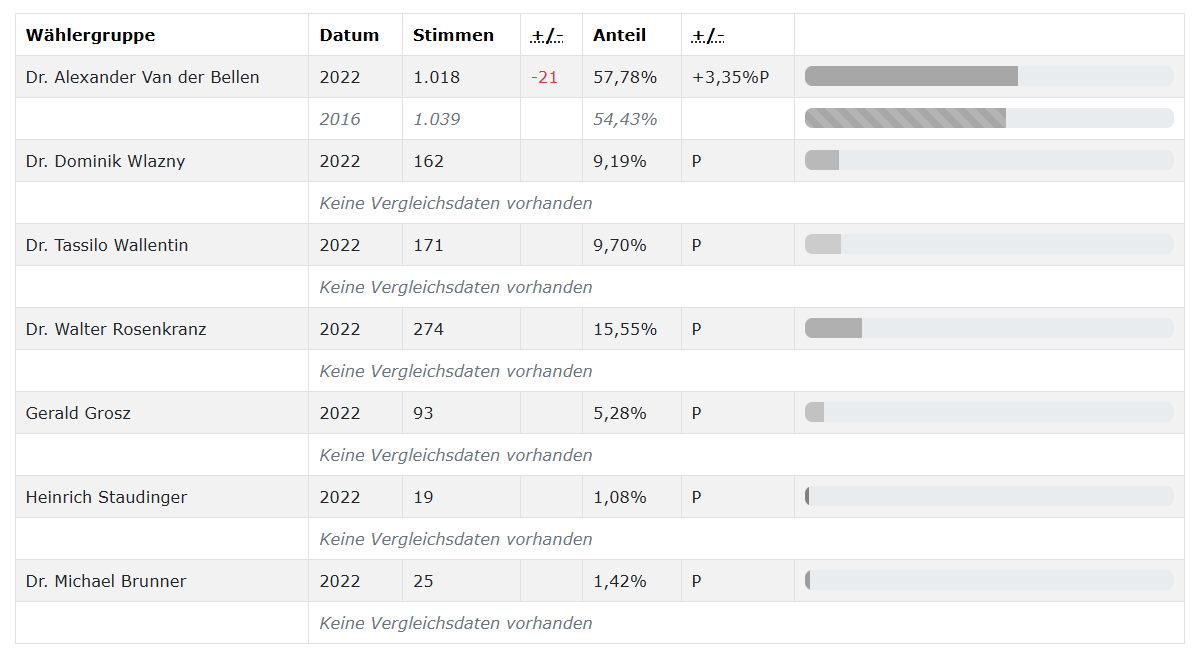Click the +3,35%P change value
Image resolution: width=1197 pixels, height=657 pixels.
(x=731, y=77)
